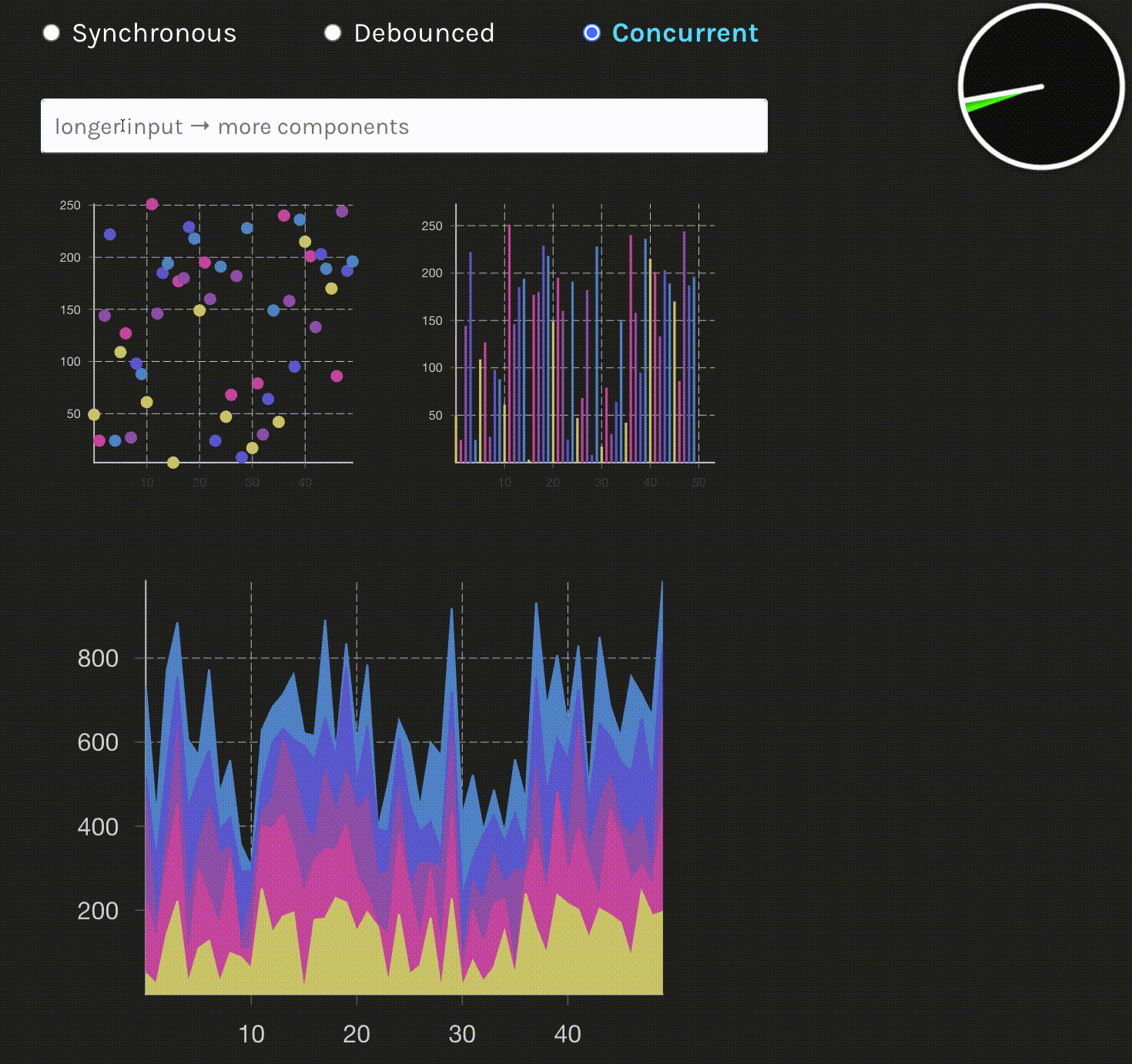Click the 800 axis label on the area chart

point(96,658)
